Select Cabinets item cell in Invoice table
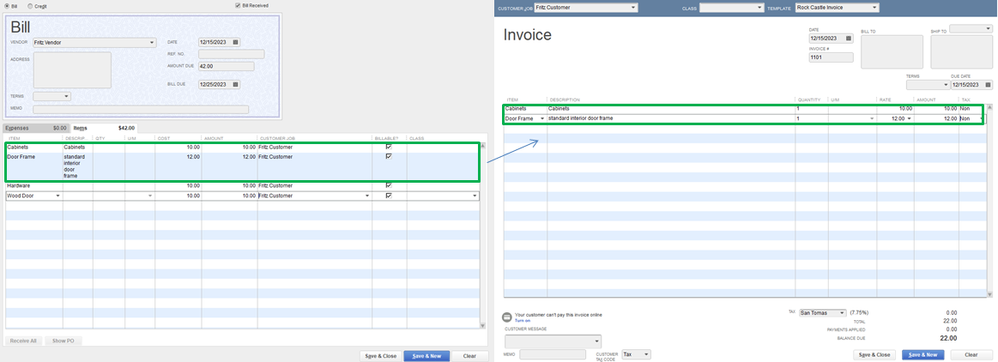Image resolution: width=998 pixels, height=362 pixels. tap(525, 109)
